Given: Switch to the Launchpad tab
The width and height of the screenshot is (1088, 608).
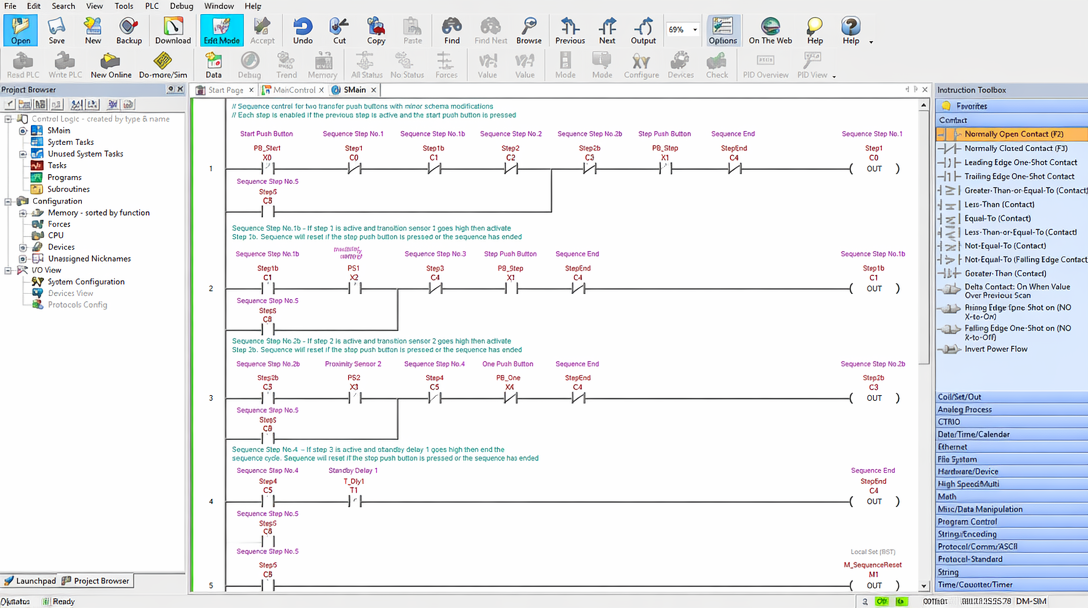Looking at the screenshot, I should 30,581.
